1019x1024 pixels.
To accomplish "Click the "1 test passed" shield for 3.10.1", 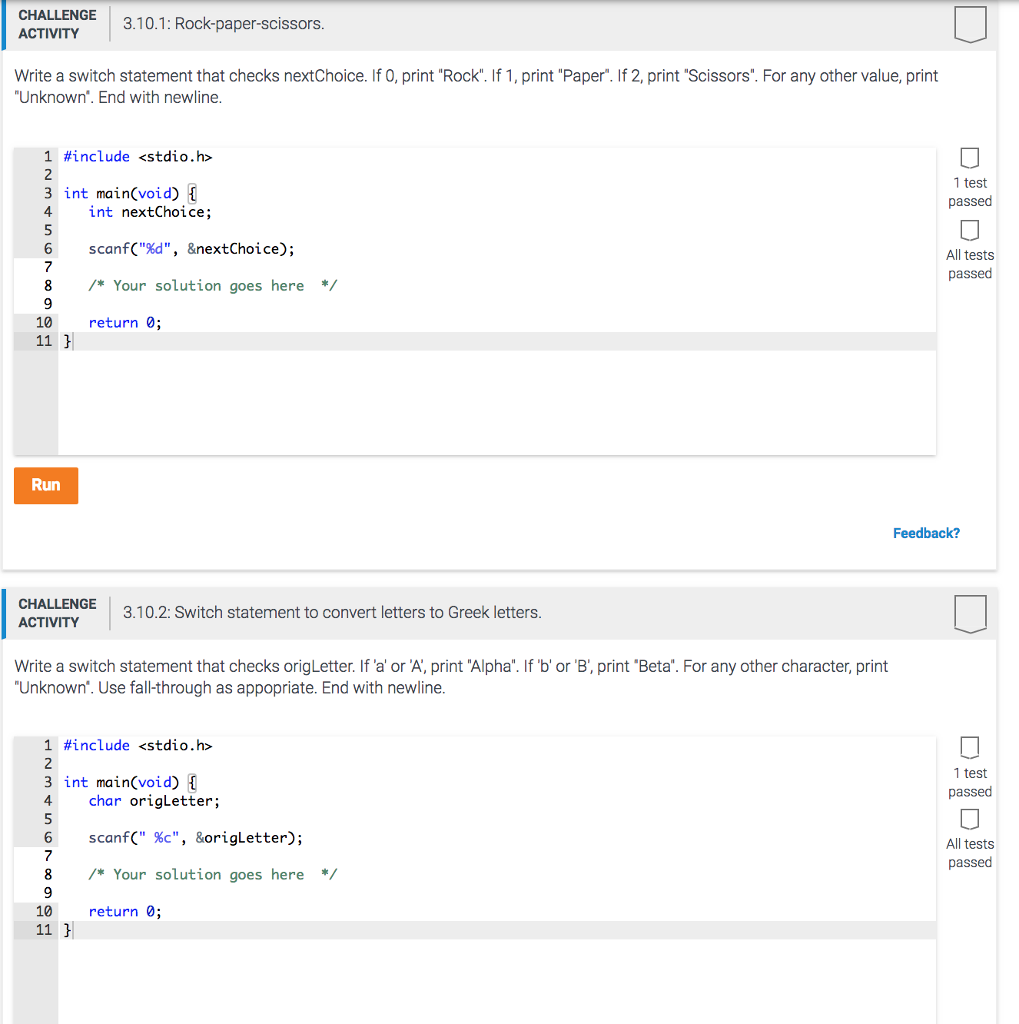I will (969, 174).
